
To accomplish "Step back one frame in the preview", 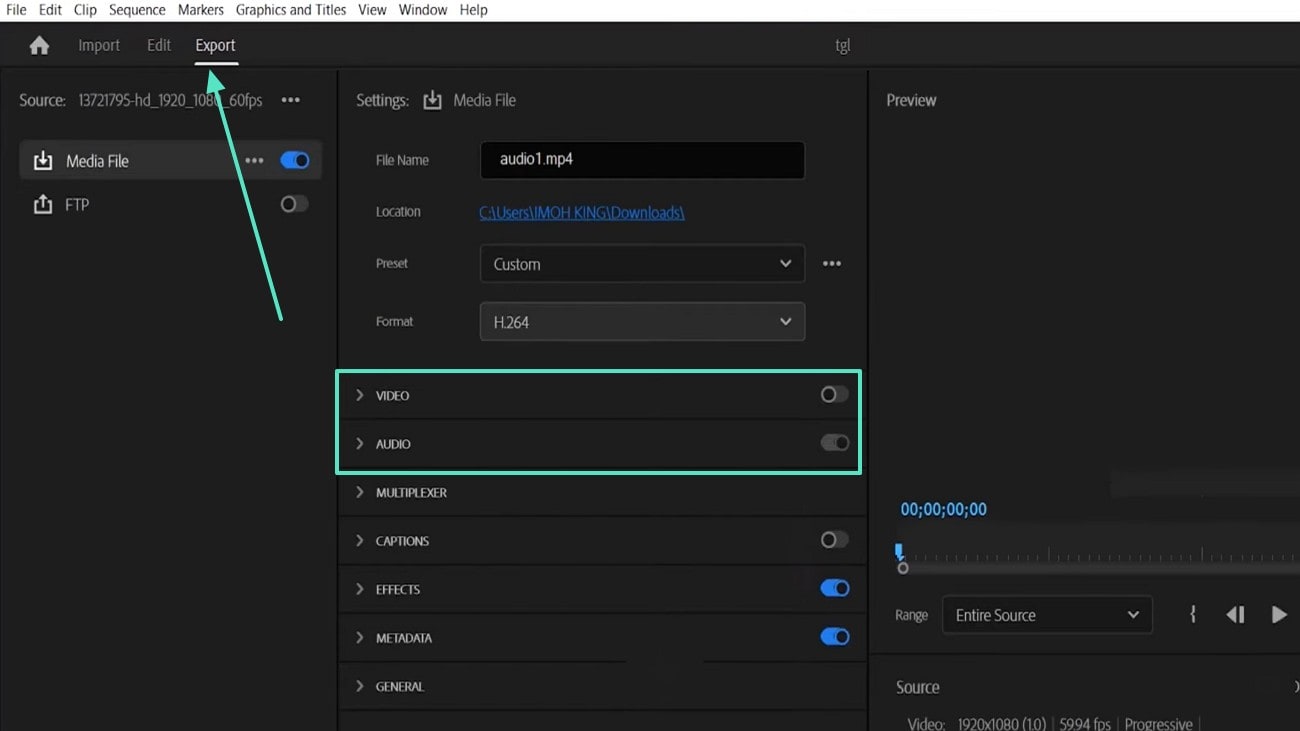I will 1235,614.
